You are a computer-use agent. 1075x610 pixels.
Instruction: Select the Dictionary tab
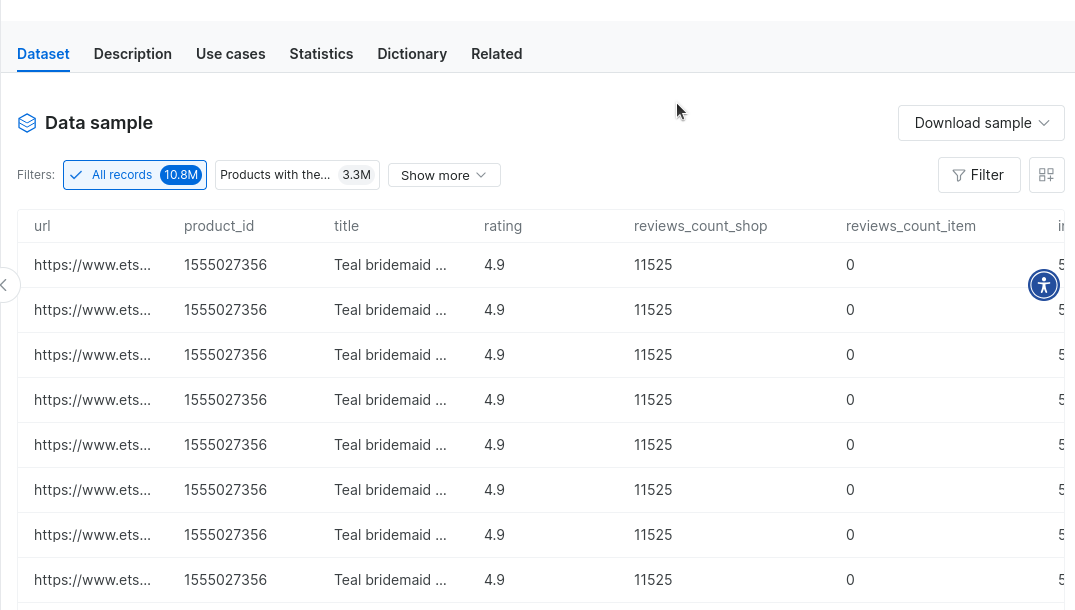[412, 54]
